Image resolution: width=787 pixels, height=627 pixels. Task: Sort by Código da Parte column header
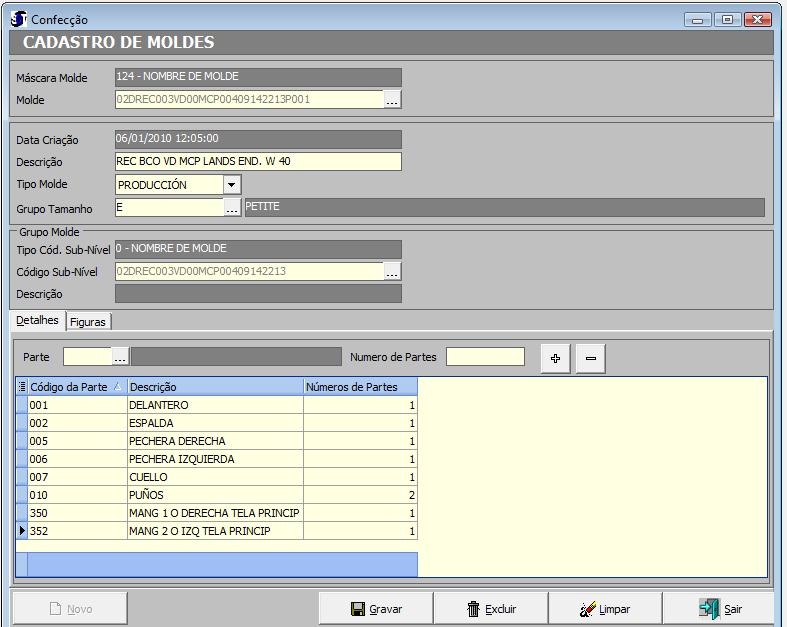[x=71, y=387]
